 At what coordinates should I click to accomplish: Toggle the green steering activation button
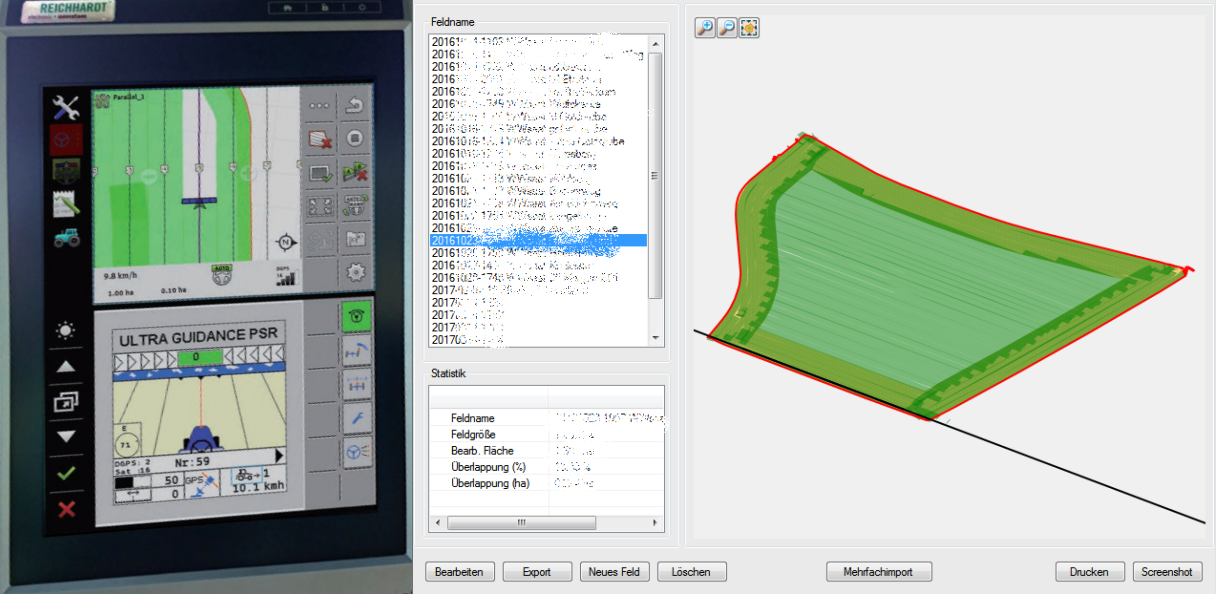click(353, 317)
